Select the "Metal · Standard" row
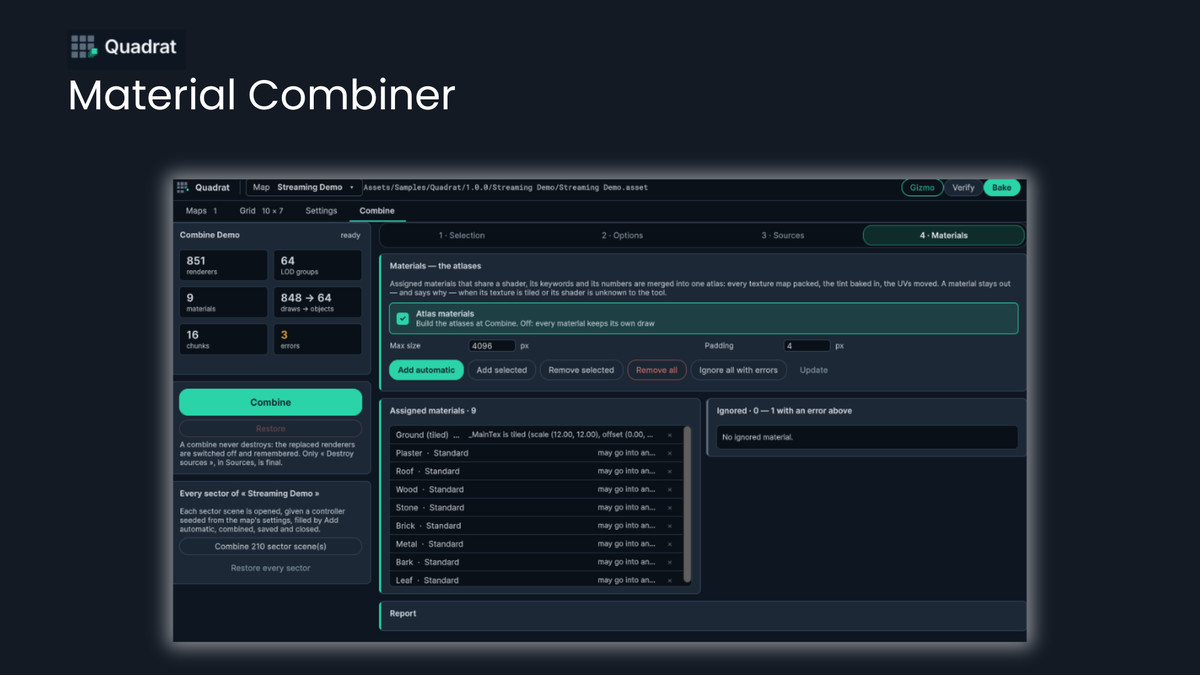Viewport: 1200px width, 675px height. tap(536, 544)
